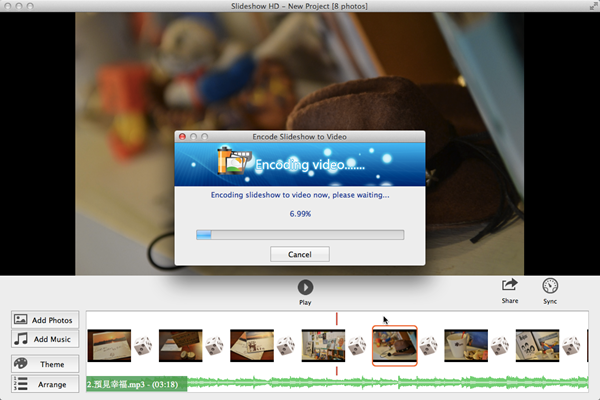Image resolution: width=600 pixels, height=400 pixels.
Task: Click dice transition after third photo
Action: point(286,346)
